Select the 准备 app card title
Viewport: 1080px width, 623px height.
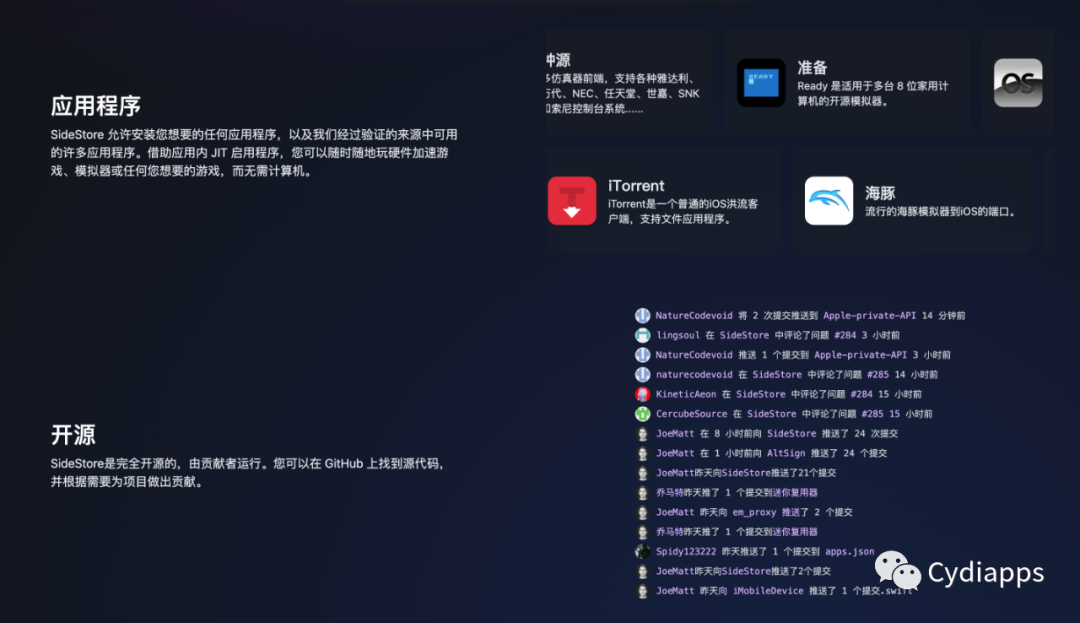tap(812, 67)
